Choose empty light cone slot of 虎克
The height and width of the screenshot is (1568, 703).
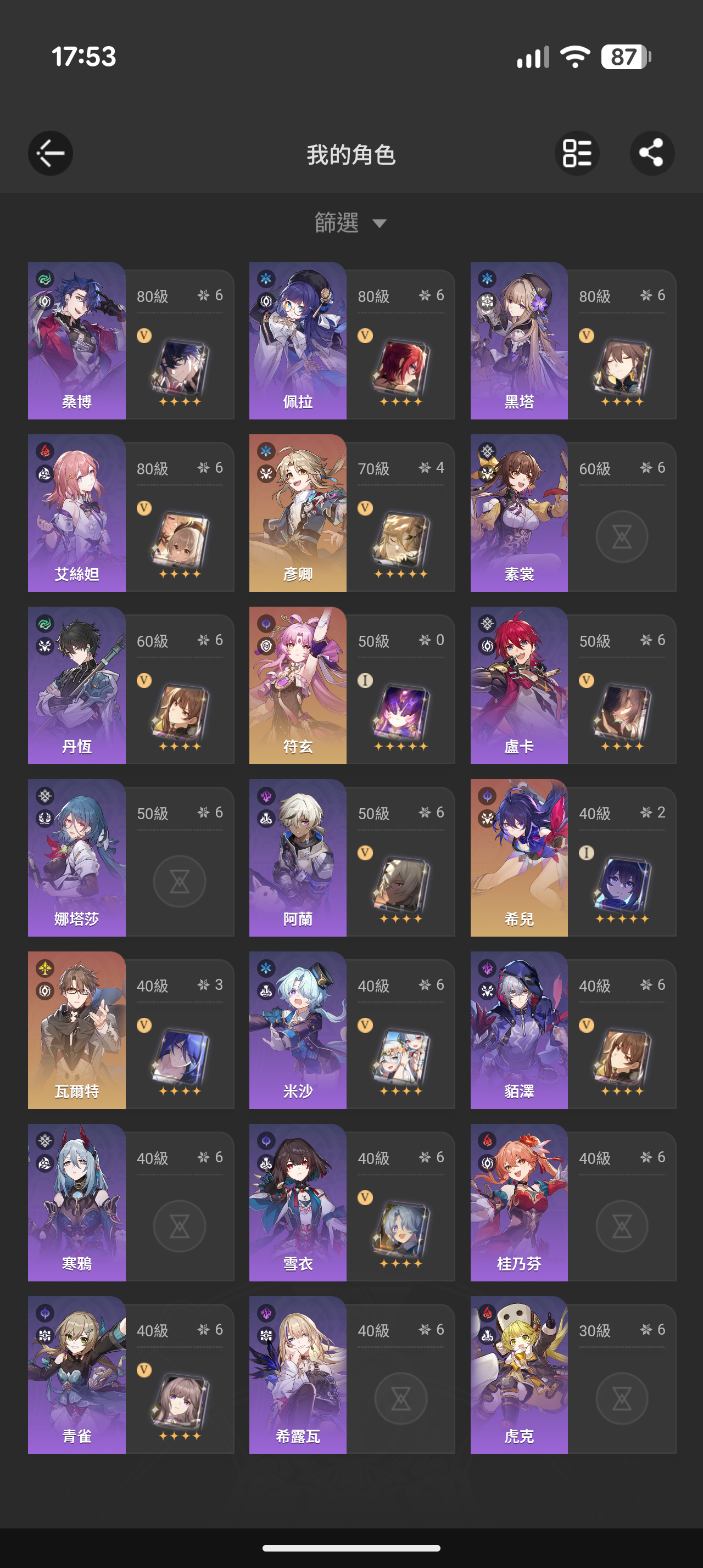tap(621, 1398)
